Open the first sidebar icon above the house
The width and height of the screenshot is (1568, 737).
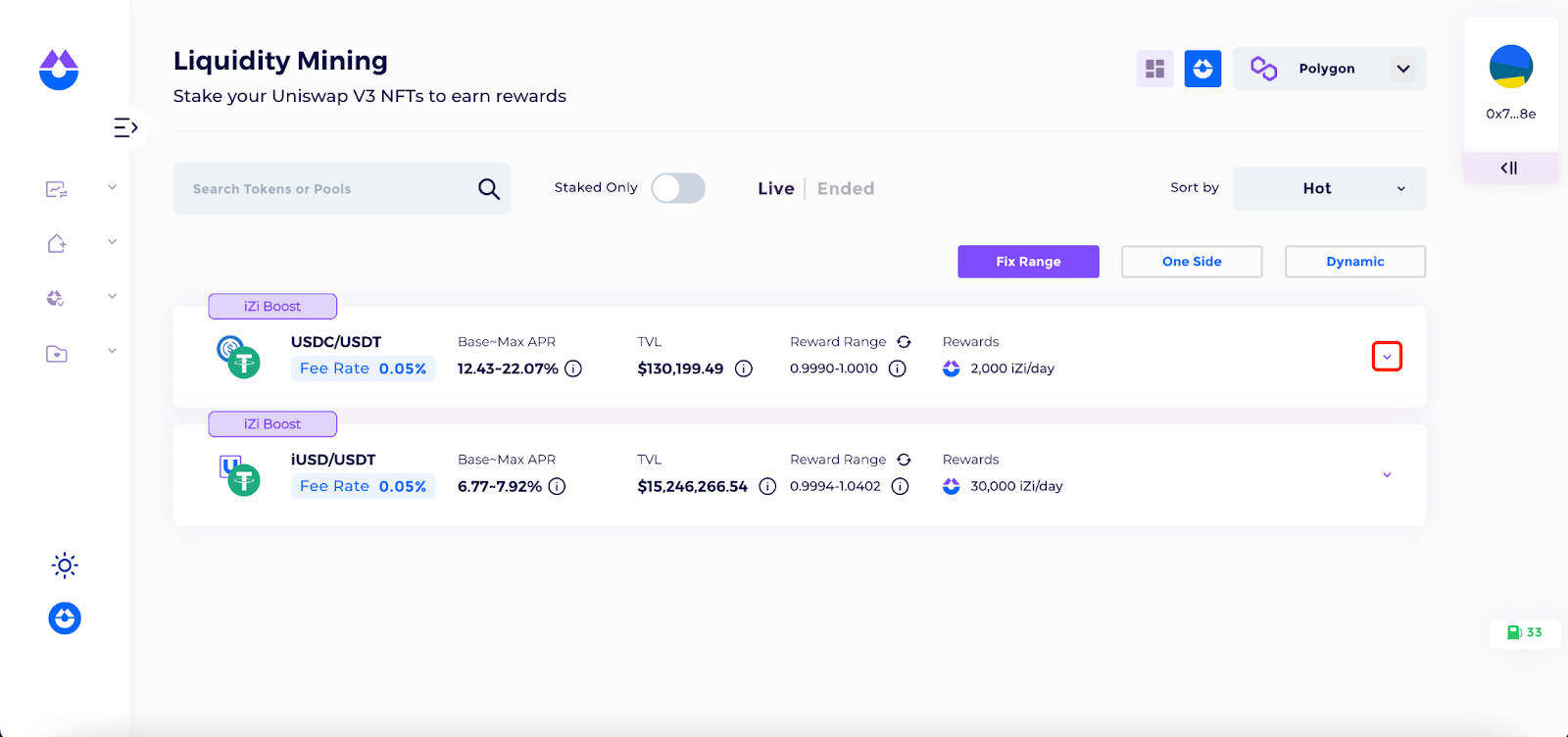click(57, 189)
